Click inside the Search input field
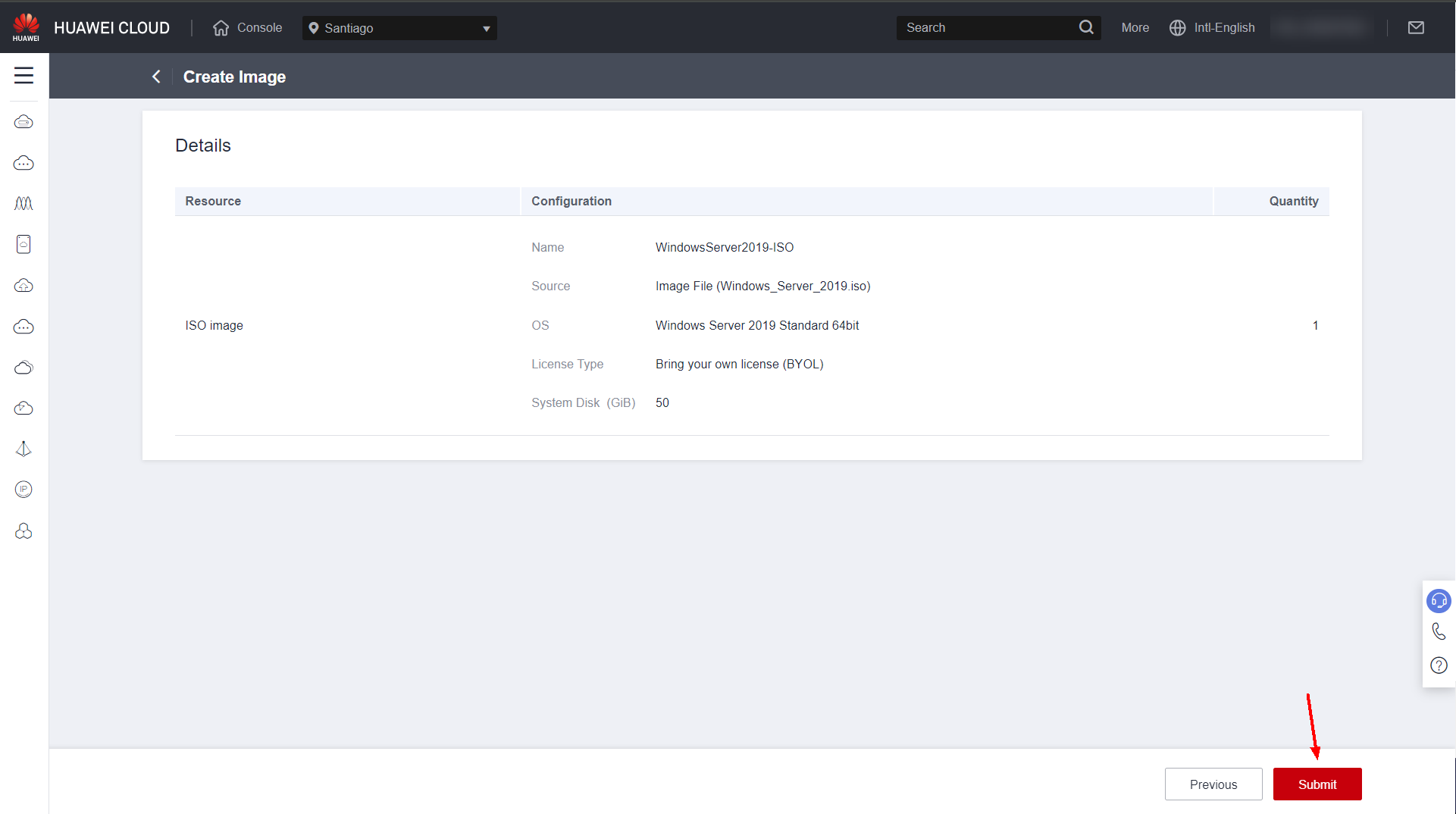This screenshot has height=814, width=1456. tap(985, 28)
